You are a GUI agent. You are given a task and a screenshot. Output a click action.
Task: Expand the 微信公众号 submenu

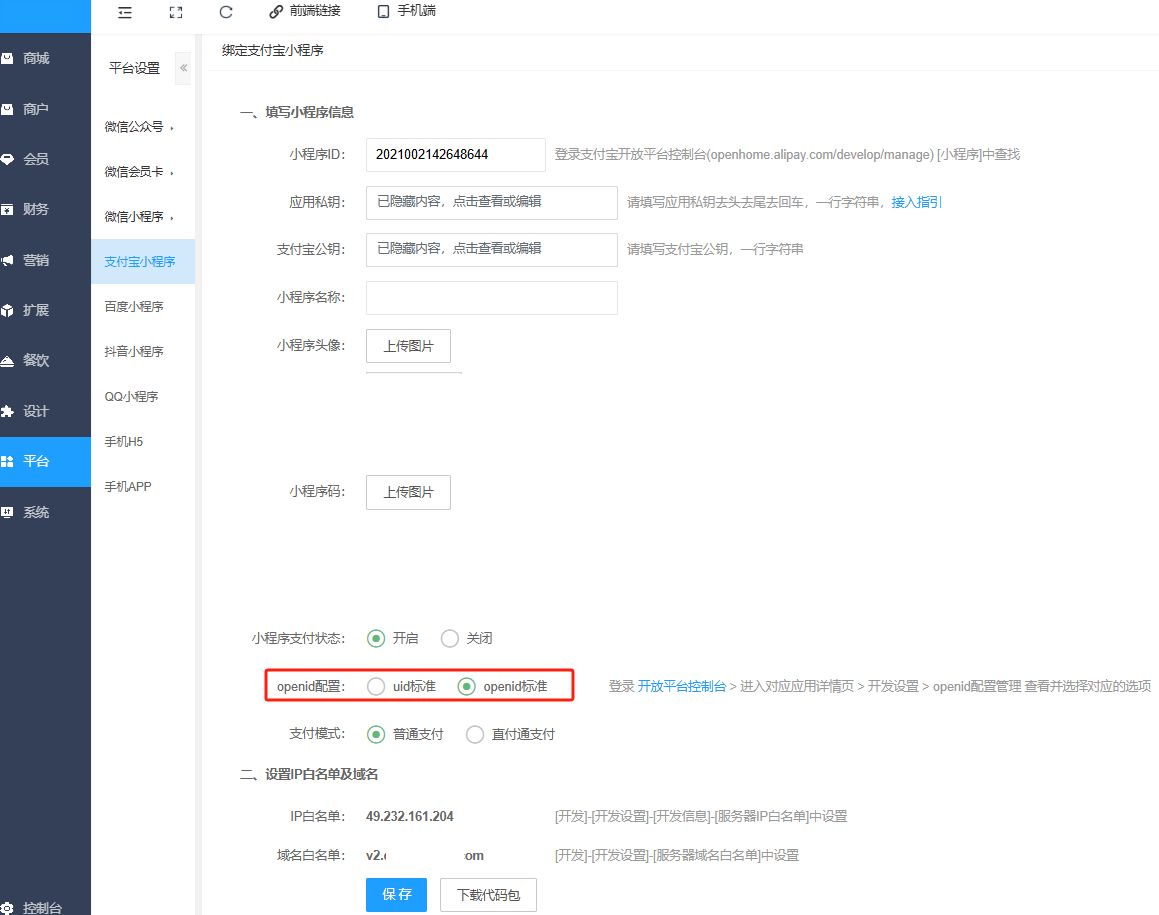(139, 127)
